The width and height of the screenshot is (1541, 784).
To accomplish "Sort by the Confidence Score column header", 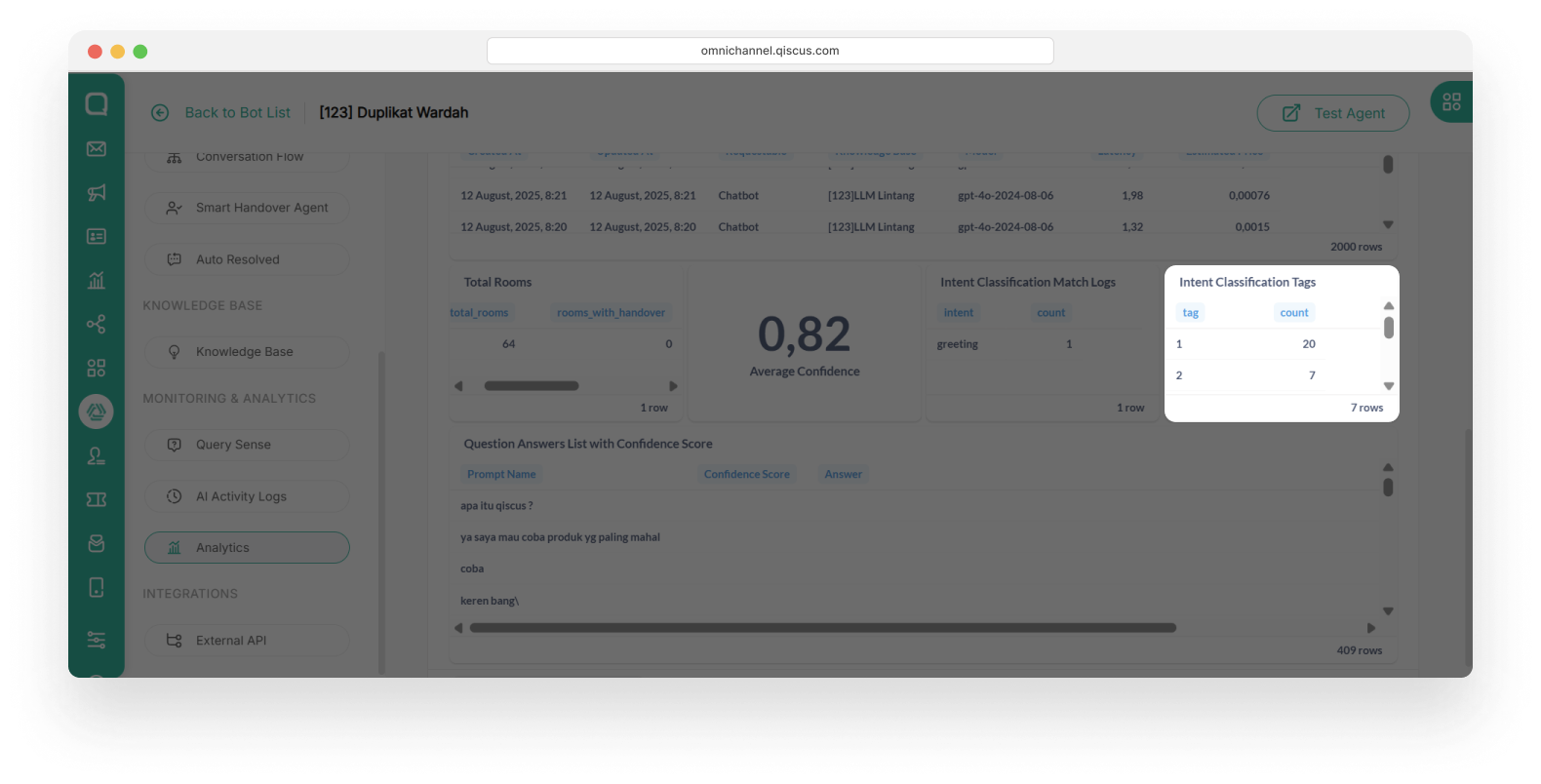I will click(x=746, y=475).
